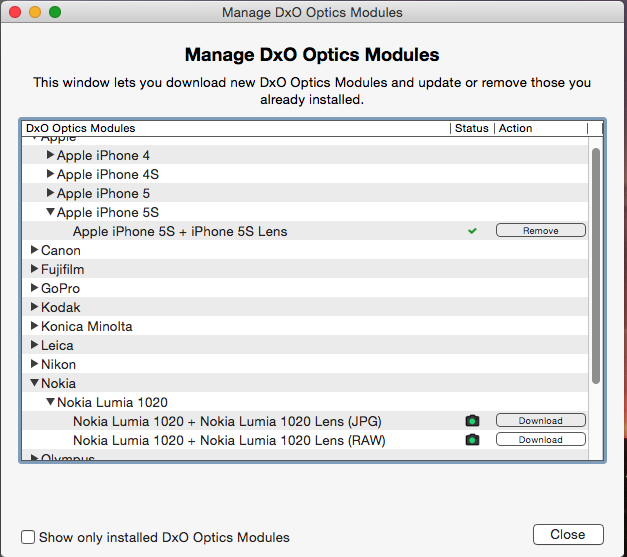Collapse the Nokia Lumia 1020 entry
Image resolution: width=627 pixels, height=557 pixels.
click(50, 401)
